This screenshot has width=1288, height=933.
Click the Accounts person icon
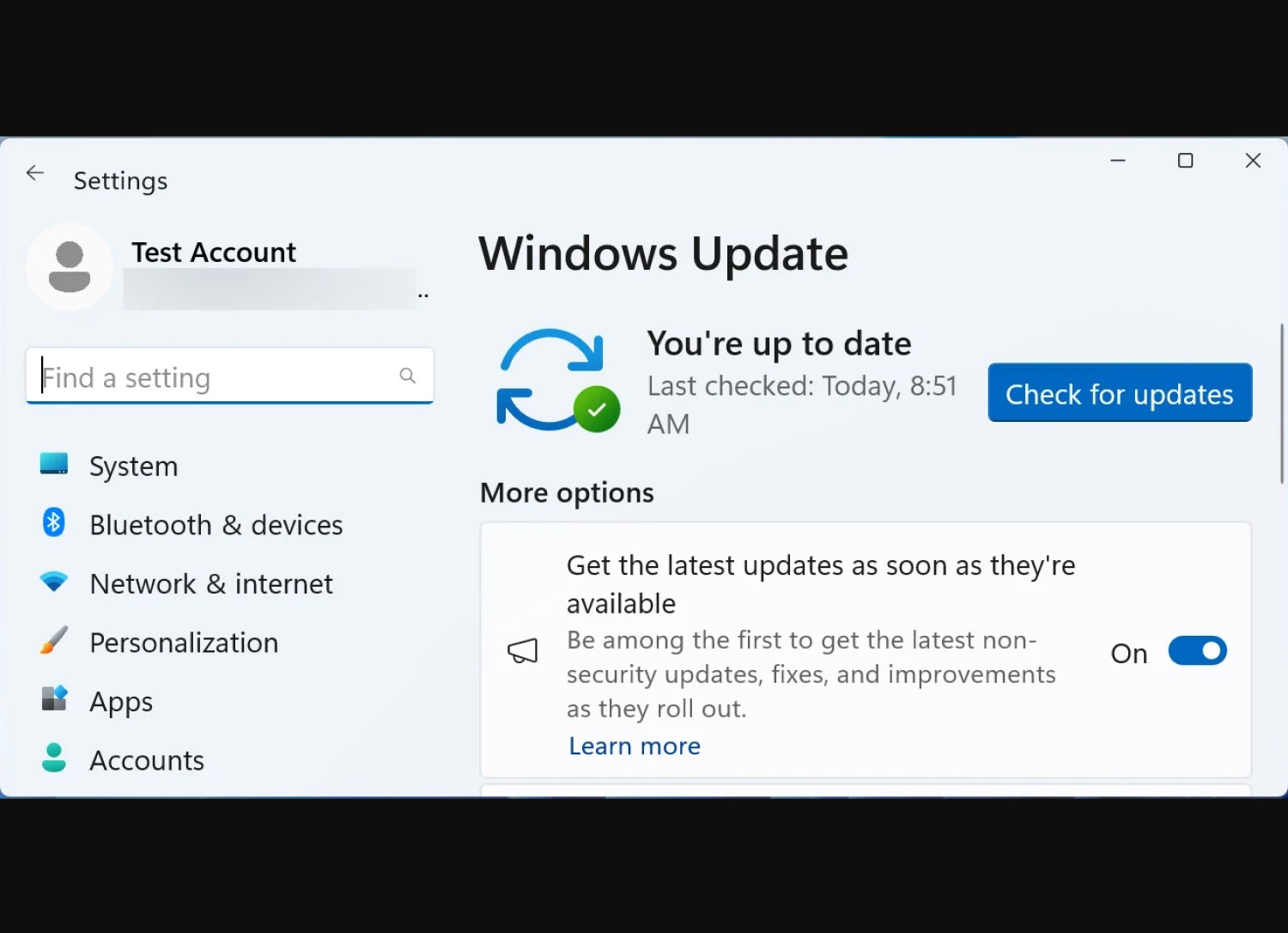point(54,758)
